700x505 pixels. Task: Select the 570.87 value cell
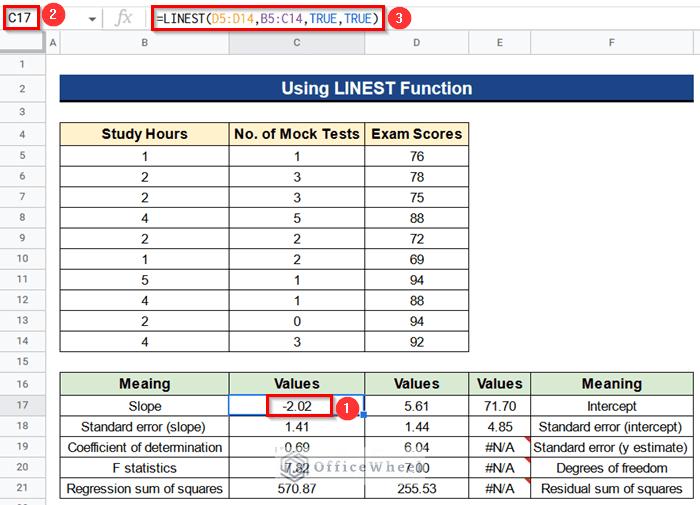click(x=297, y=488)
